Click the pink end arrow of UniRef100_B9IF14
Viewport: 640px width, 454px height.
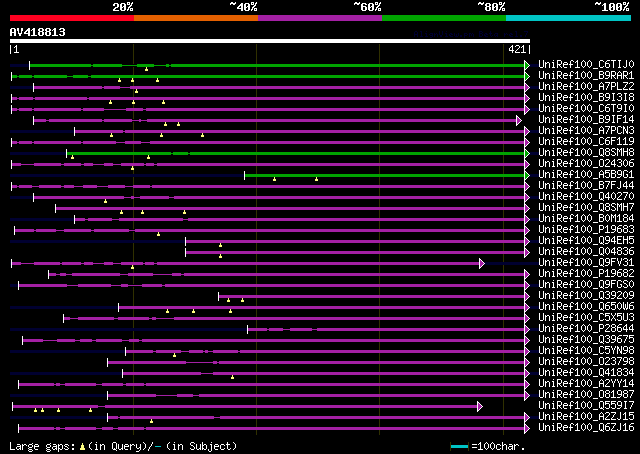pyautogui.click(x=519, y=120)
